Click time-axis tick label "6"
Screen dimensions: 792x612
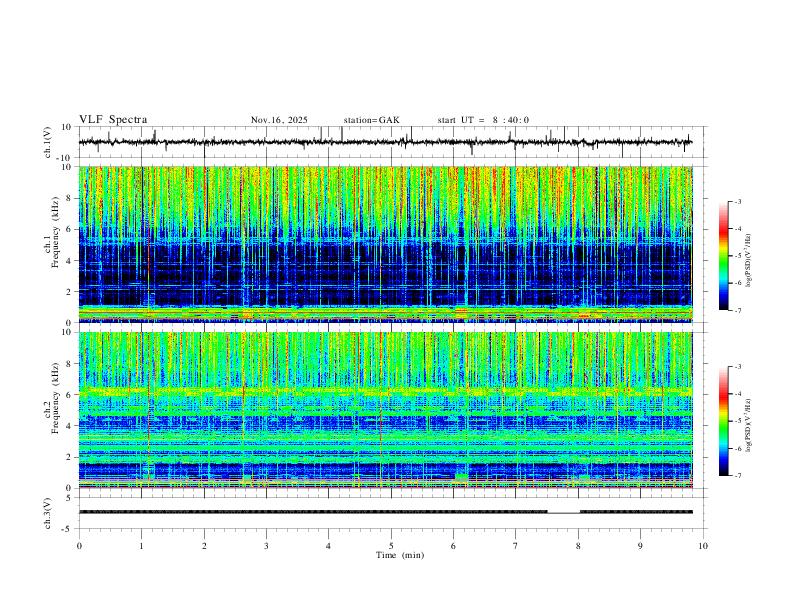tap(453, 546)
